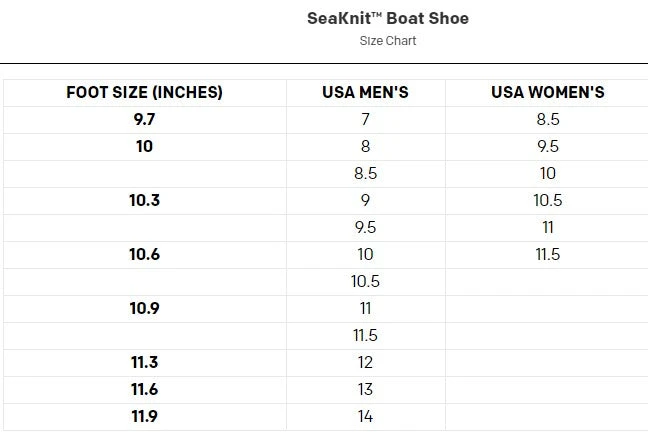Click men's size 7 cell
Image resolution: width=648 pixels, height=432 pixels.
coord(365,120)
